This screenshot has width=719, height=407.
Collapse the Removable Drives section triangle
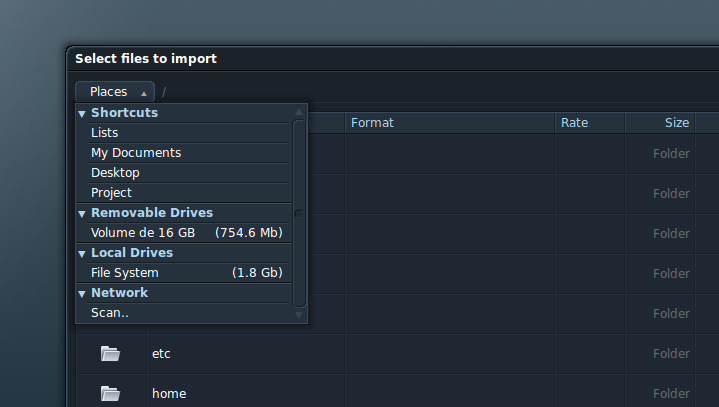(82, 214)
